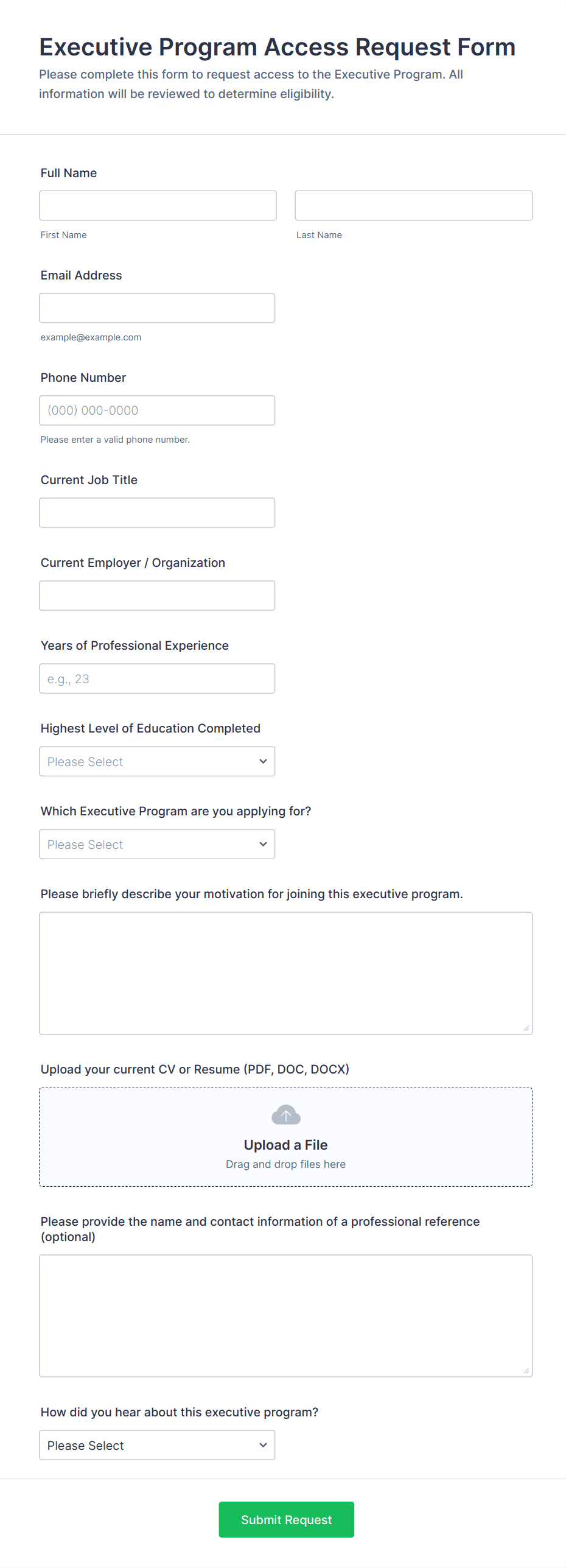Click 'Upload a File' text
Screen dimensions: 566x1568
tap(285, 1145)
